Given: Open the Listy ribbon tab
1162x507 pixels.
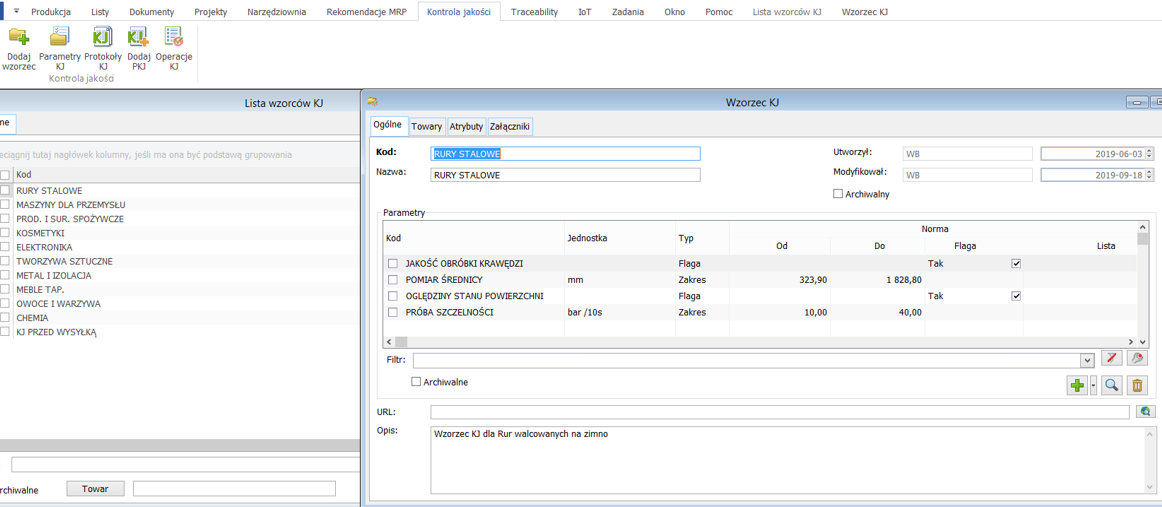Looking at the screenshot, I should point(99,12).
